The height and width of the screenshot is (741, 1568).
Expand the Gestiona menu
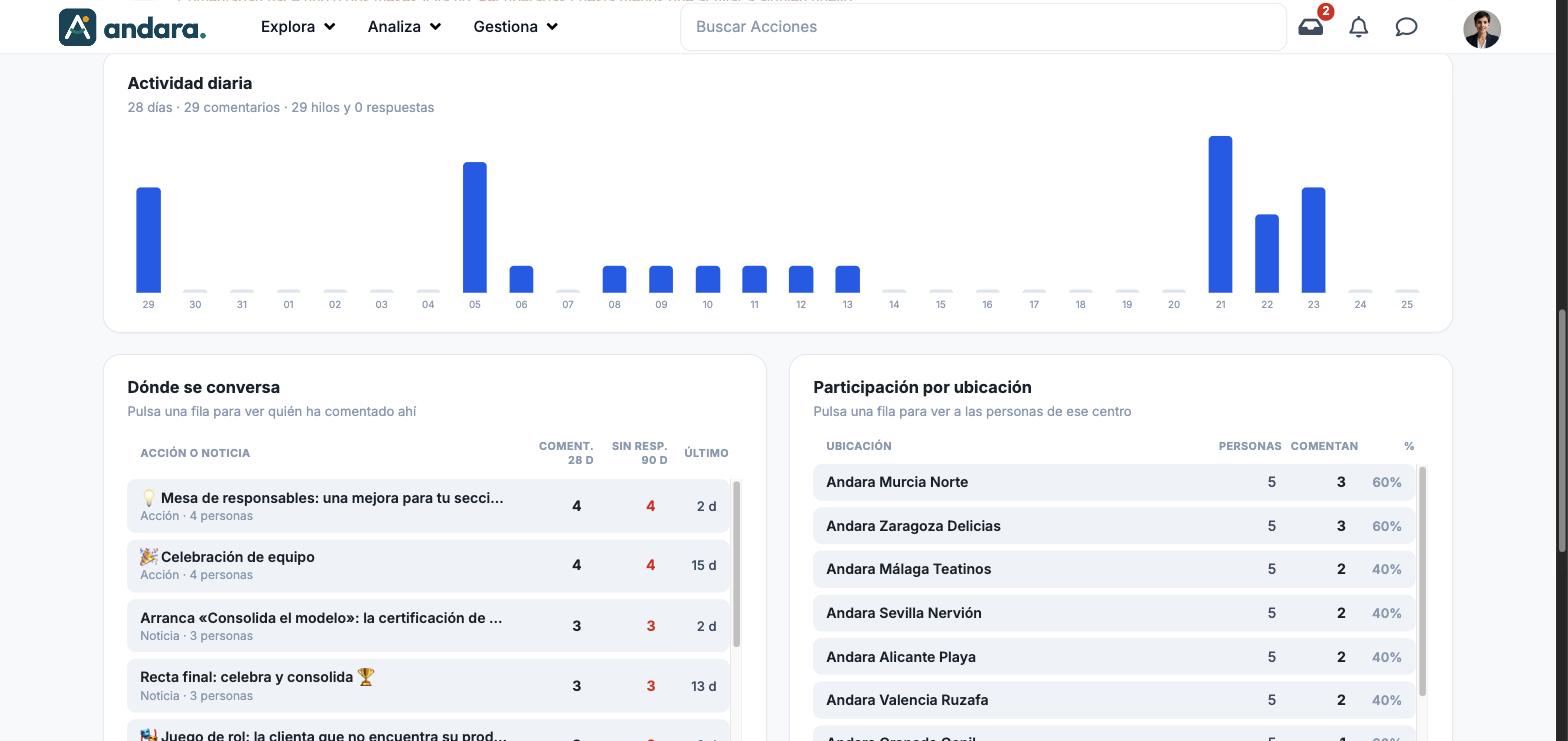pyautogui.click(x=516, y=27)
